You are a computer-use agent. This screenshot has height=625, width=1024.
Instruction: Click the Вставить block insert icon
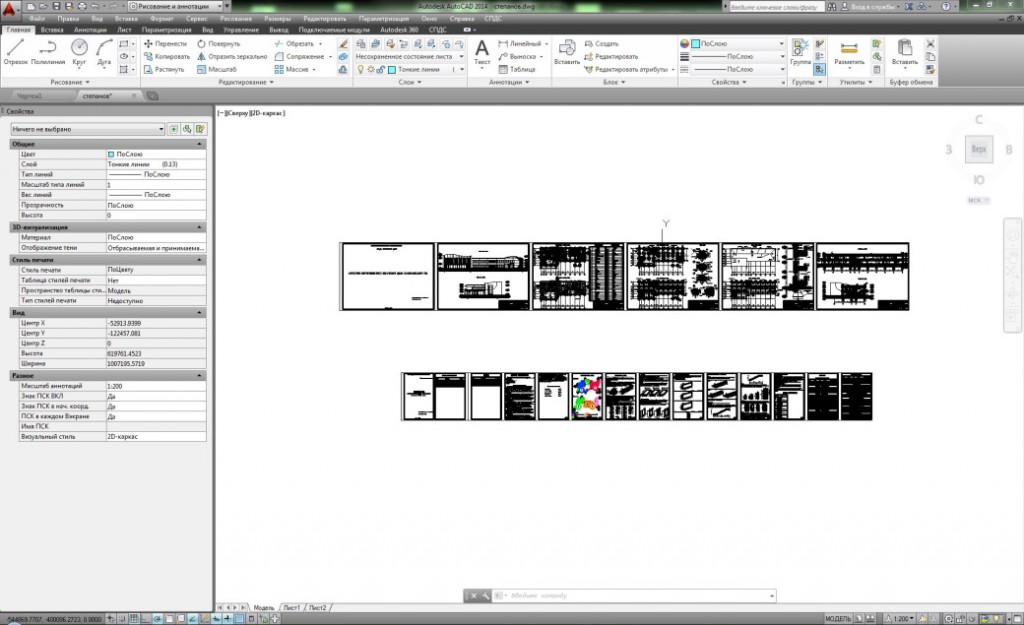click(567, 52)
